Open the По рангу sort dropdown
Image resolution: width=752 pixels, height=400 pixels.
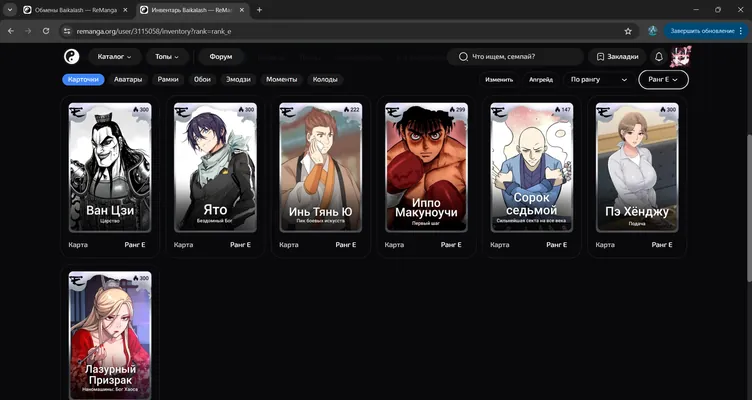(599, 80)
